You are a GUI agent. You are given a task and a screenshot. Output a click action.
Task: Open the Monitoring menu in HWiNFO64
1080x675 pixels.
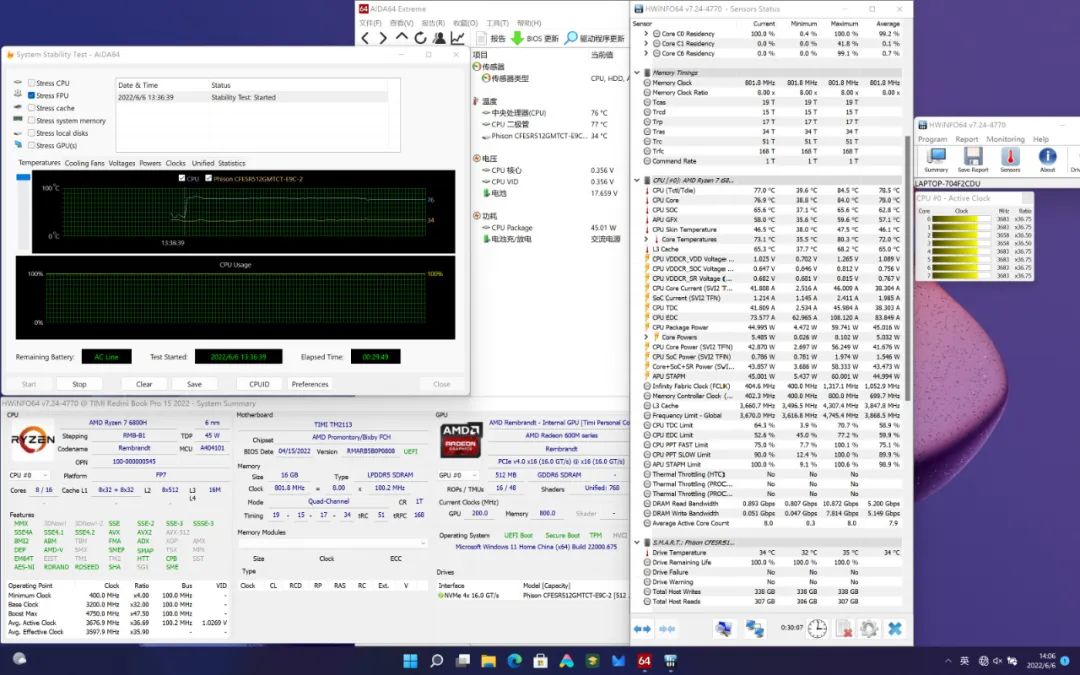tap(1005, 139)
